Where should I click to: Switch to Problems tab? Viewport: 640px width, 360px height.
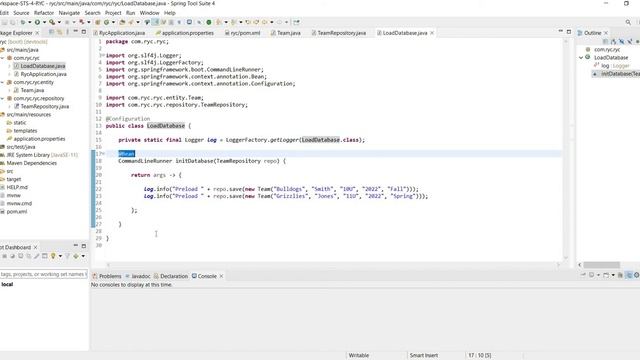tap(107, 276)
